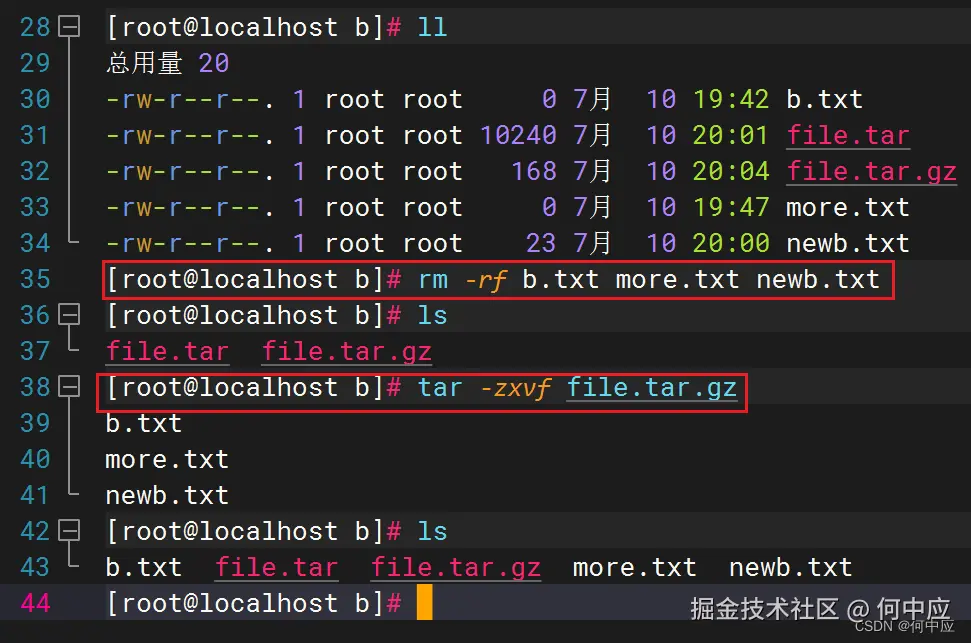Open the file.tar link on line 31
Screen dimensions: 971x643
tap(848, 135)
